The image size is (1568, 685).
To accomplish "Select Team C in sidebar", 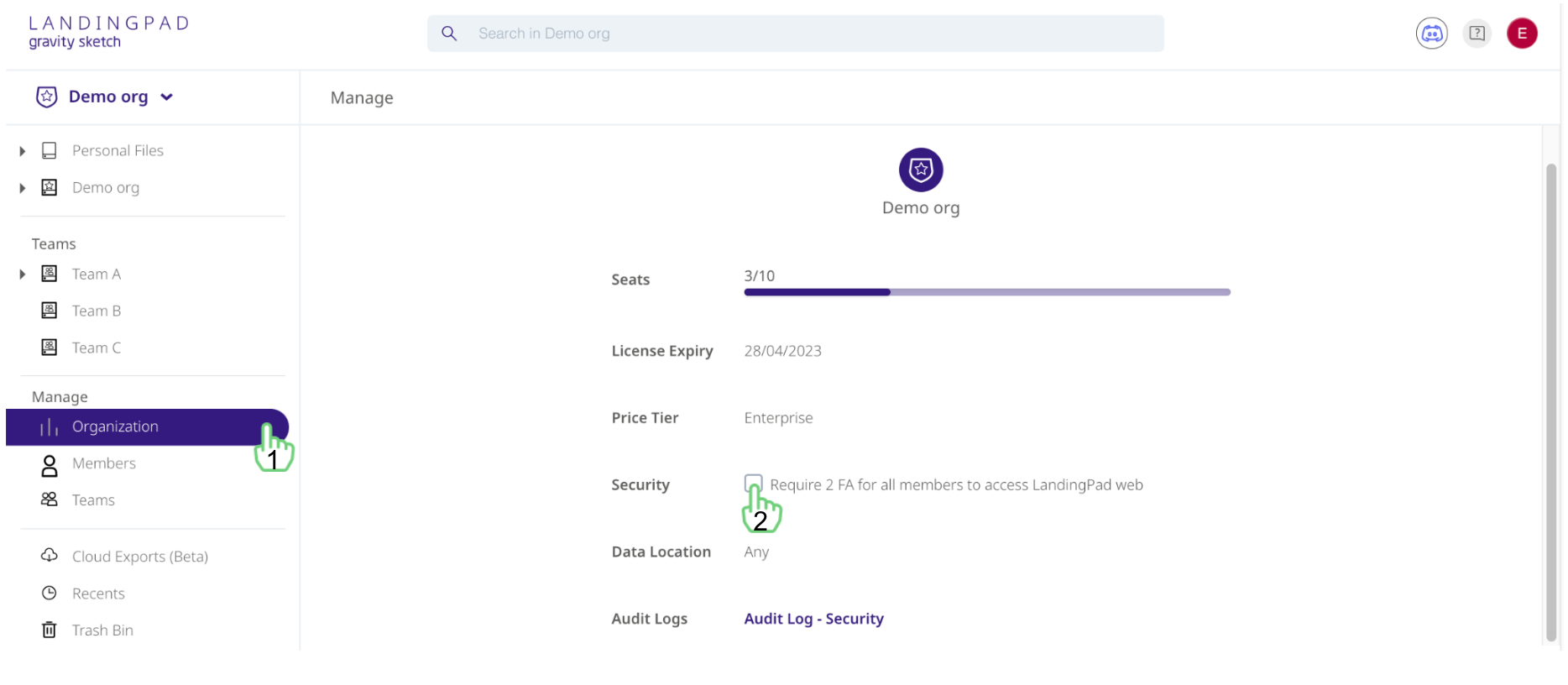I will tap(97, 348).
